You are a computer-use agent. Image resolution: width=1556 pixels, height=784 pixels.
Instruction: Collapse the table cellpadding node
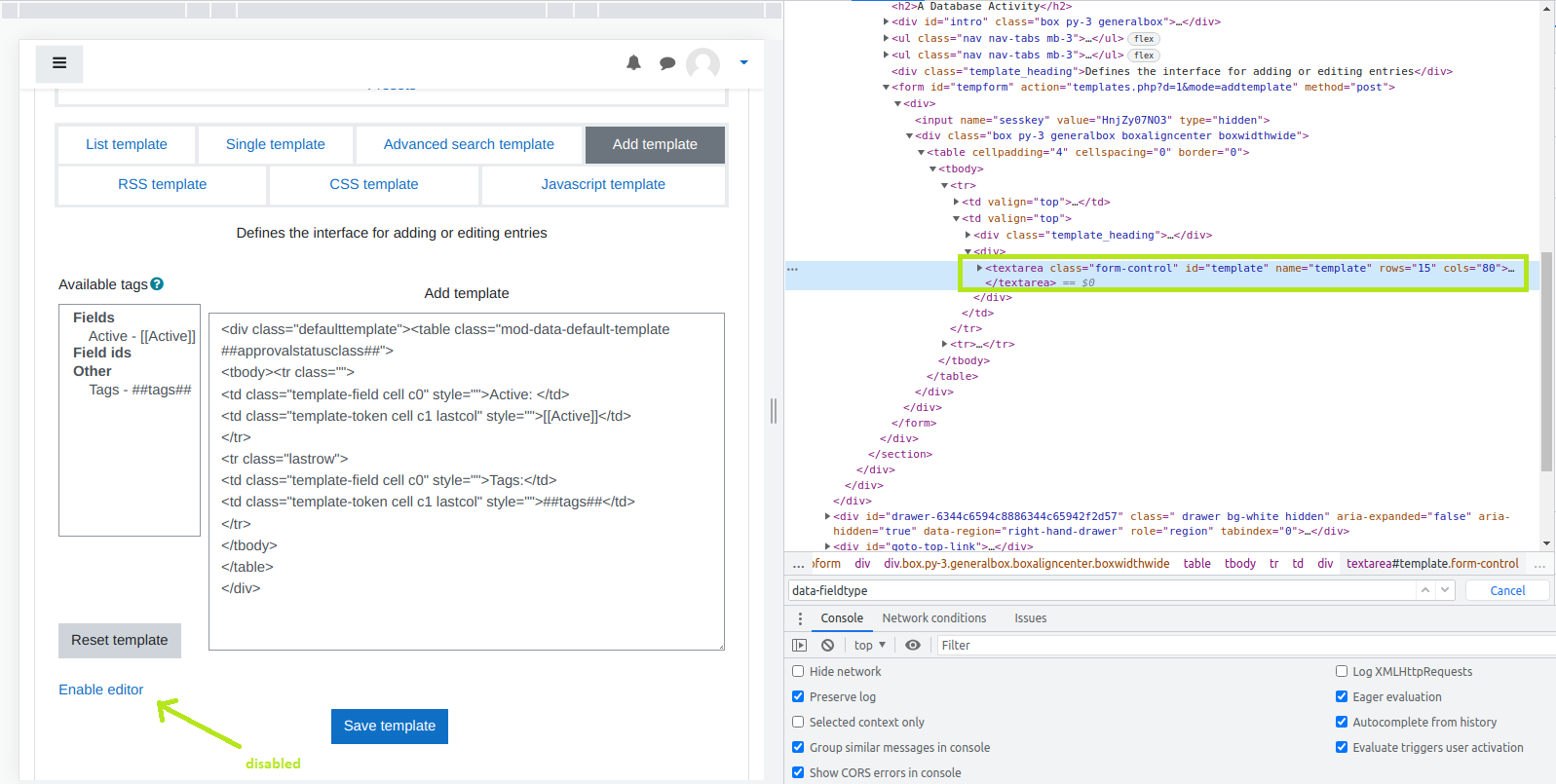(921, 153)
